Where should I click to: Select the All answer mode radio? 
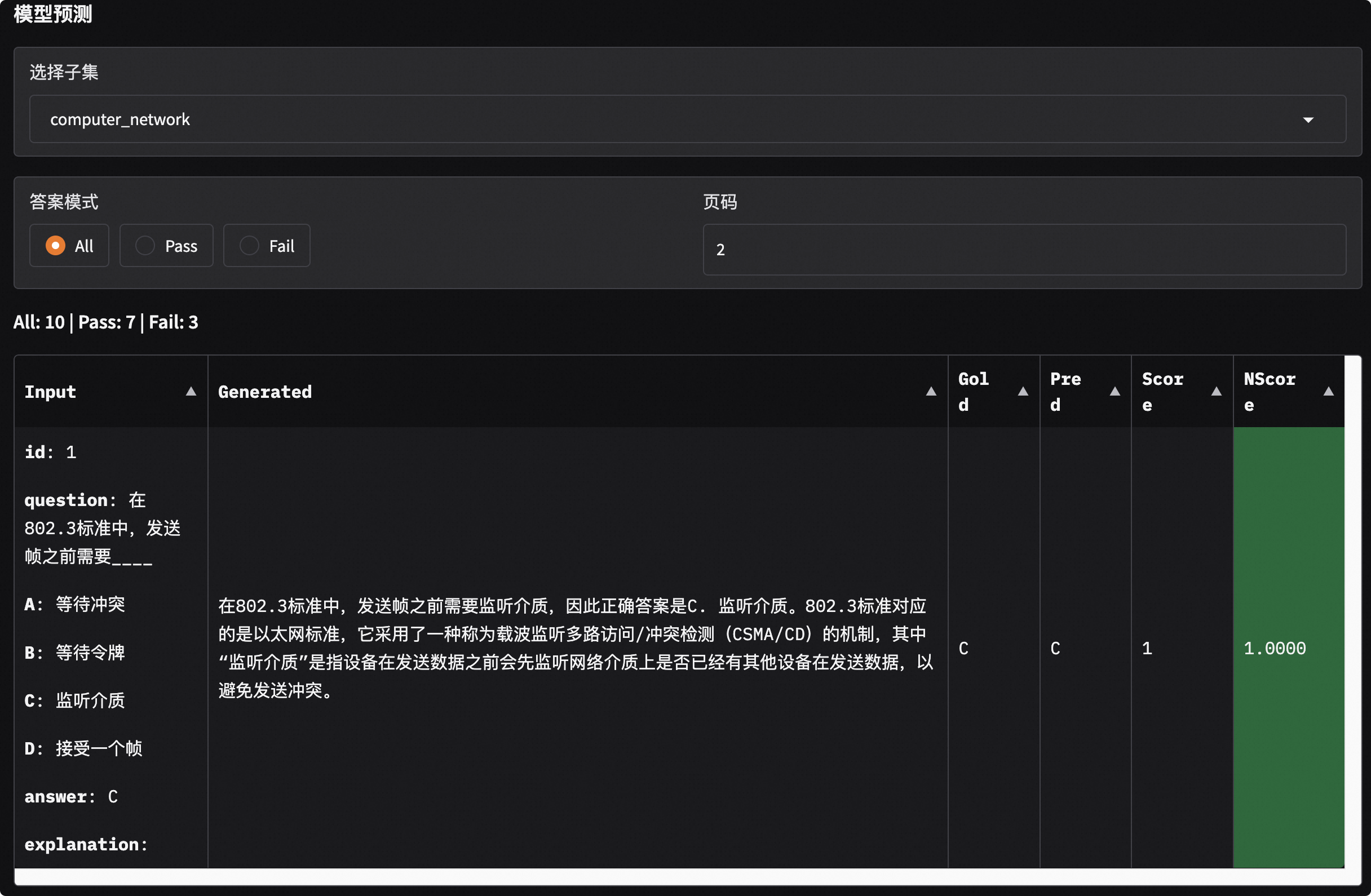click(x=56, y=245)
